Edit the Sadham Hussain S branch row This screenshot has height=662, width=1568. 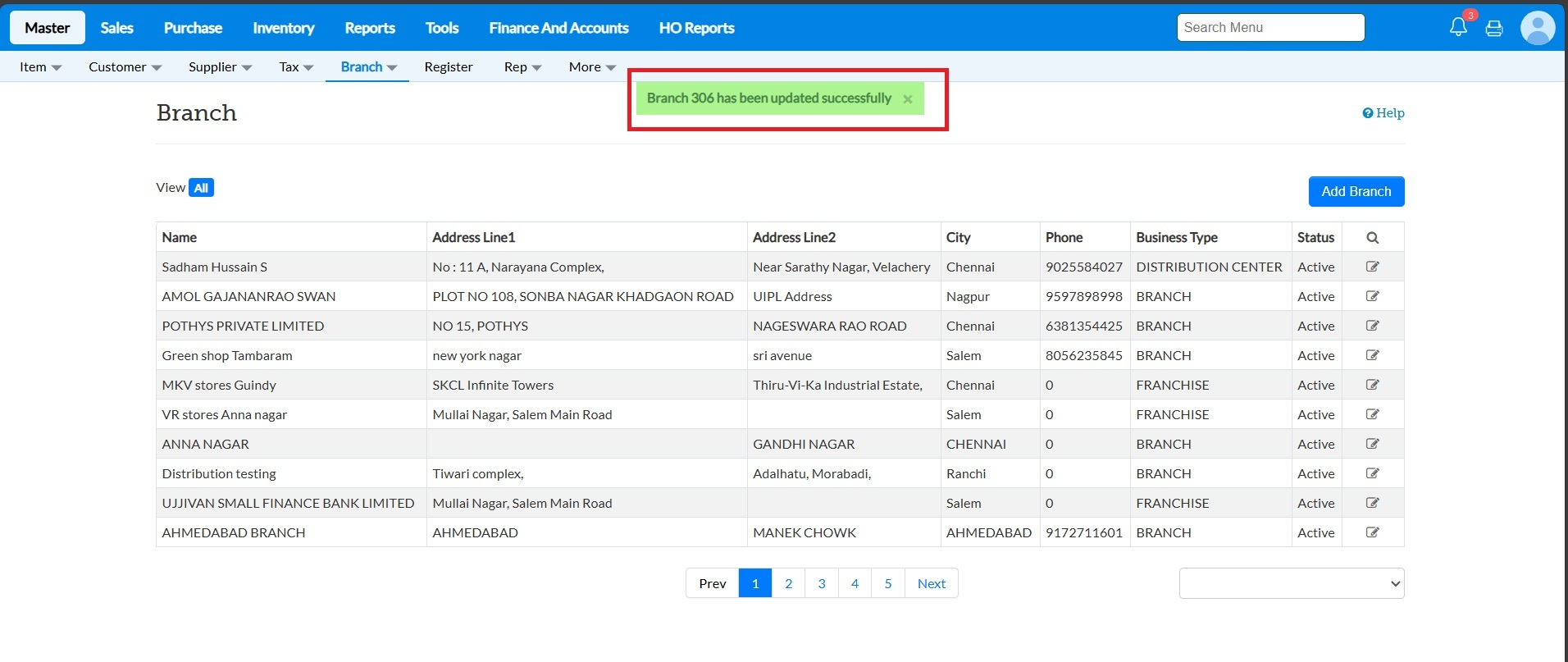1372,267
